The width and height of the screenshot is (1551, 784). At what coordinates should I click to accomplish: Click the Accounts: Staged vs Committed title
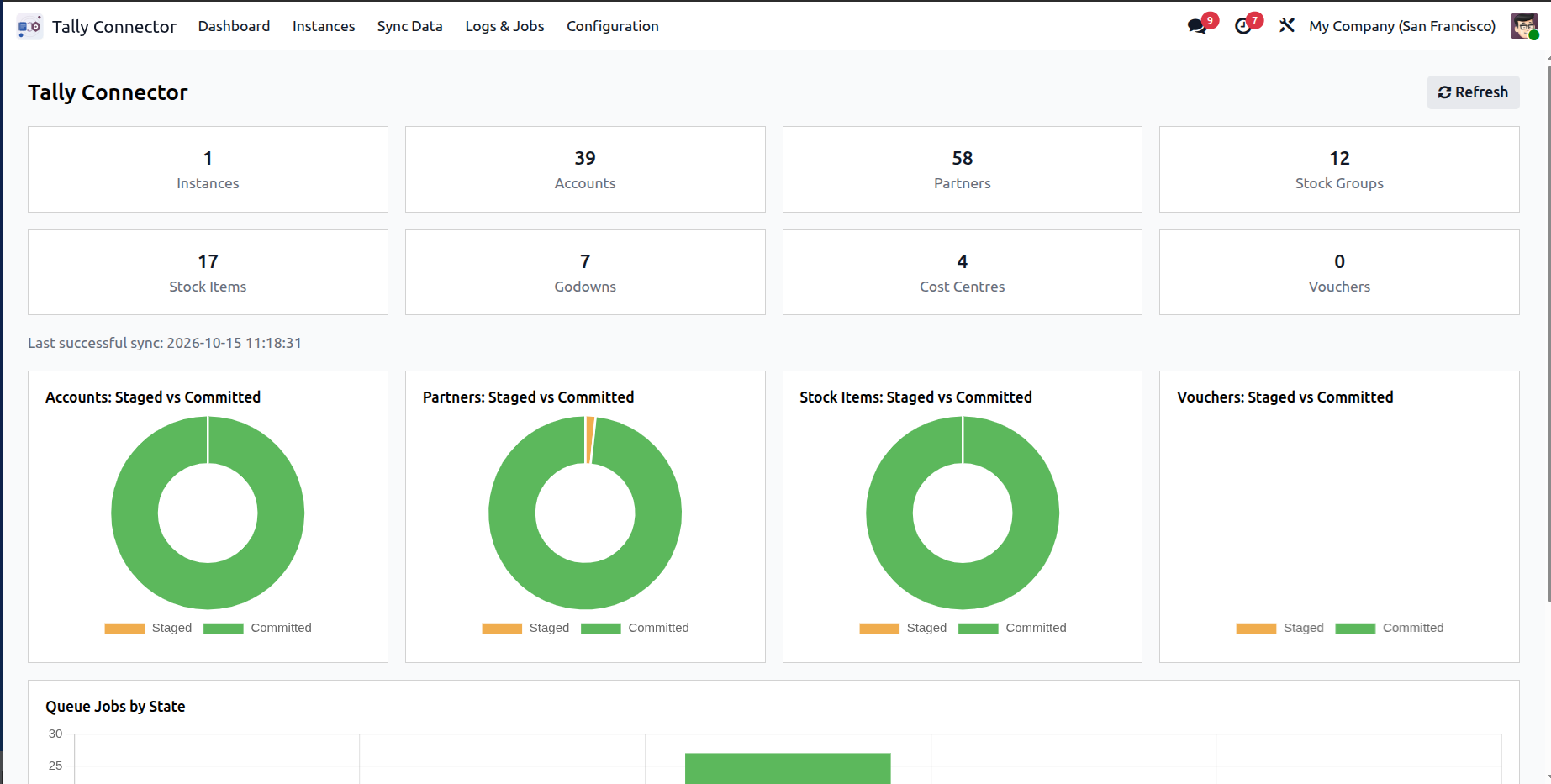tap(153, 397)
